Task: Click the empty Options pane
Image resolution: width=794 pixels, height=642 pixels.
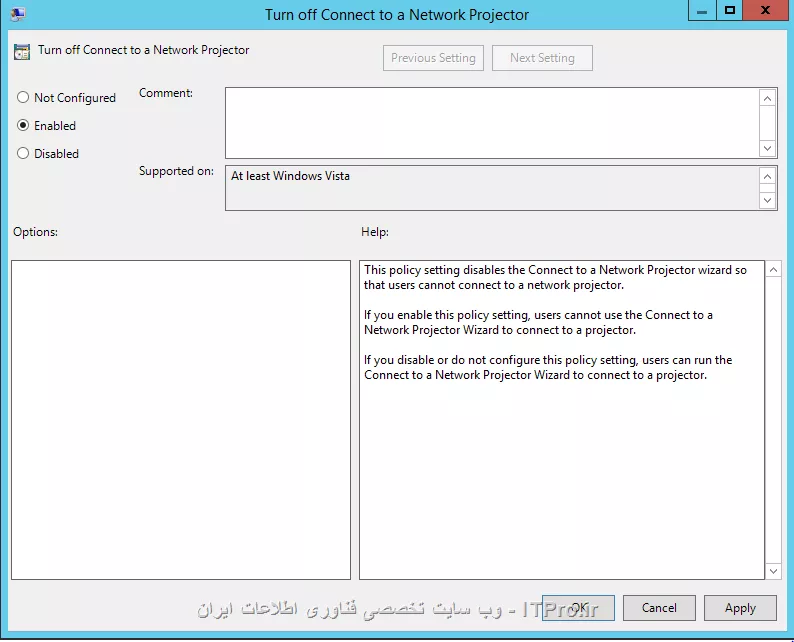Action: click(x=181, y=420)
